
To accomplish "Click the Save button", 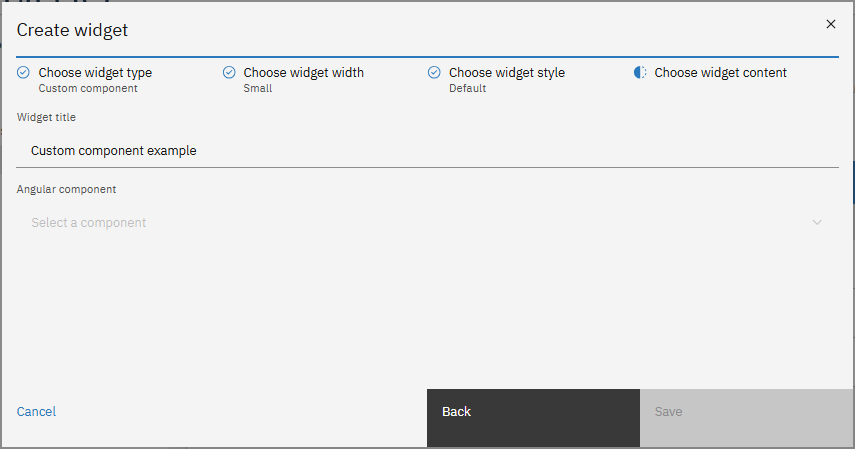I will click(x=746, y=412).
